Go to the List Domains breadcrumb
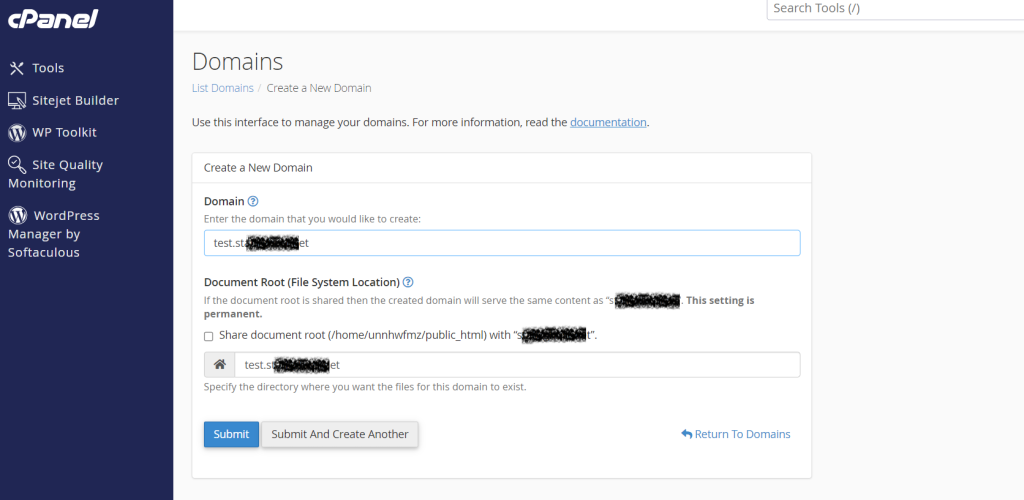 point(222,88)
